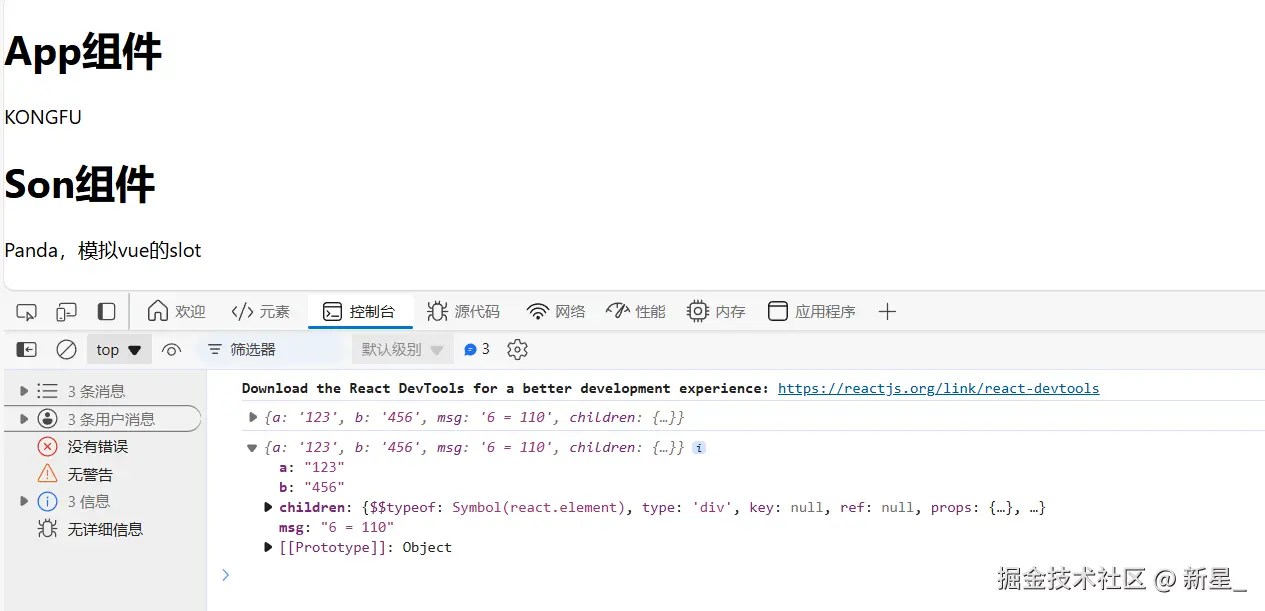Click the info badge after the expanded object
This screenshot has height=611, width=1265.
coord(699,448)
